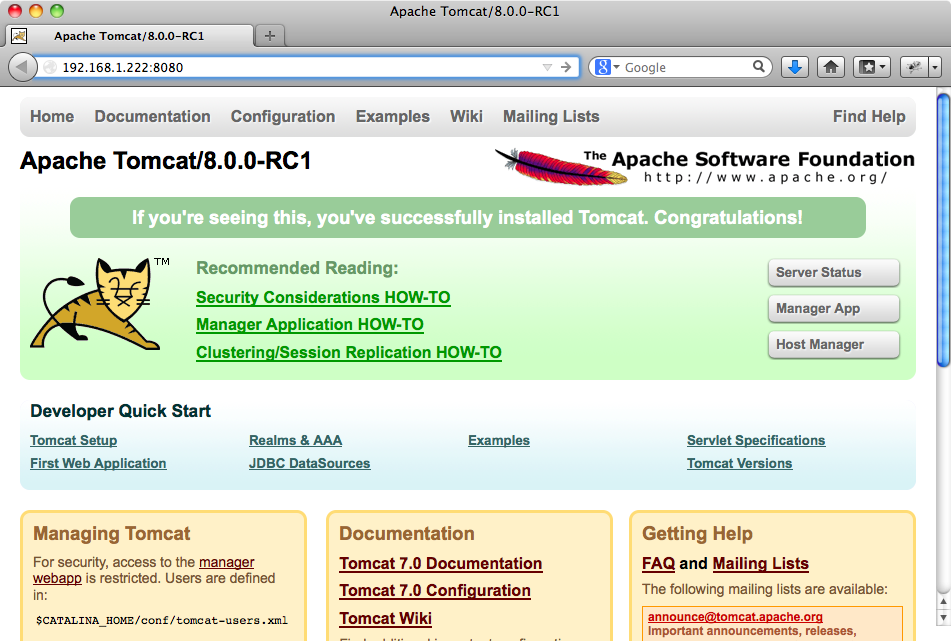The image size is (951, 641).
Task: Click the http://www.apache.org/ text
Action: 765,177
